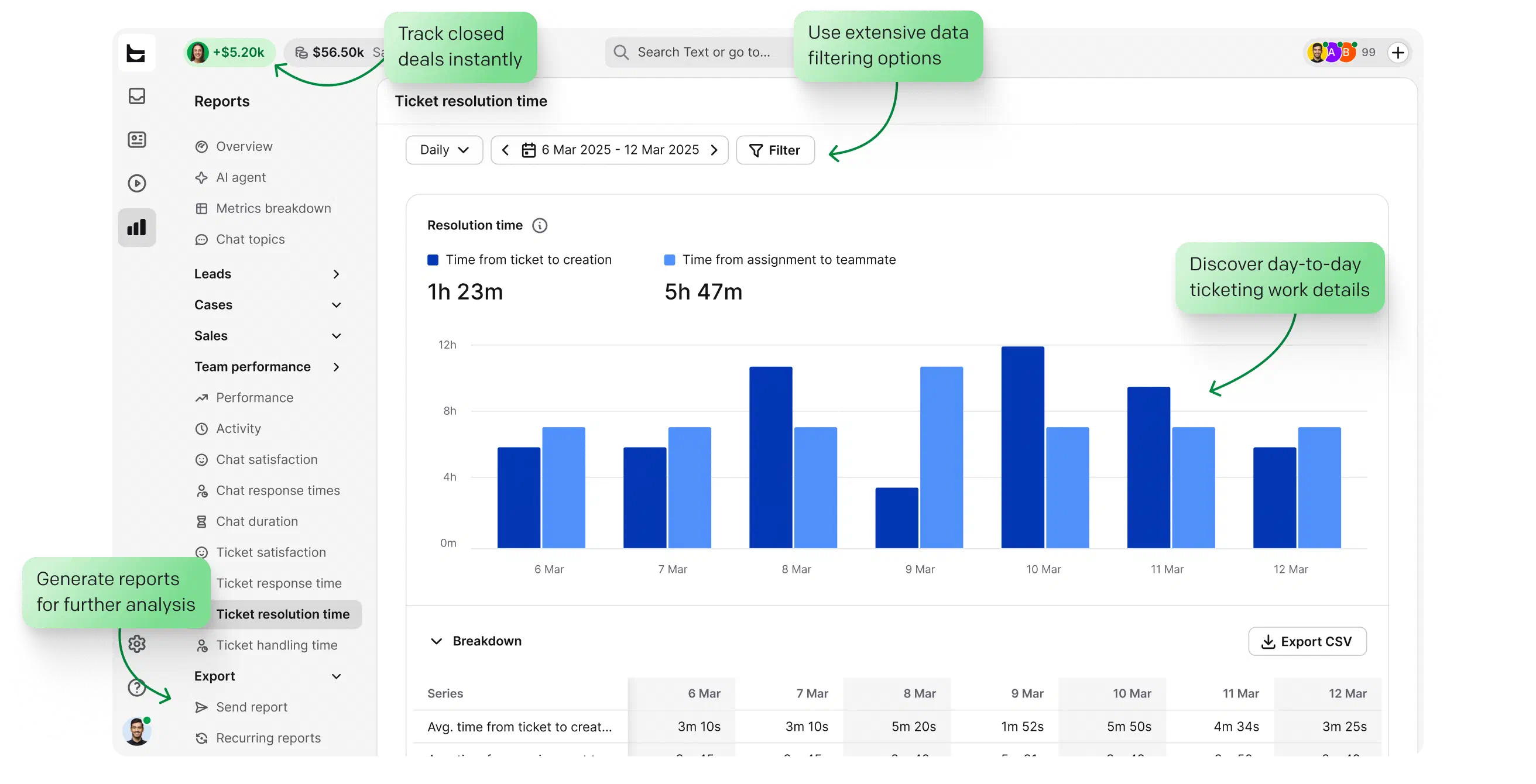The image size is (1536, 784).
Task: Click the app logo at top left
Action: click(136, 53)
